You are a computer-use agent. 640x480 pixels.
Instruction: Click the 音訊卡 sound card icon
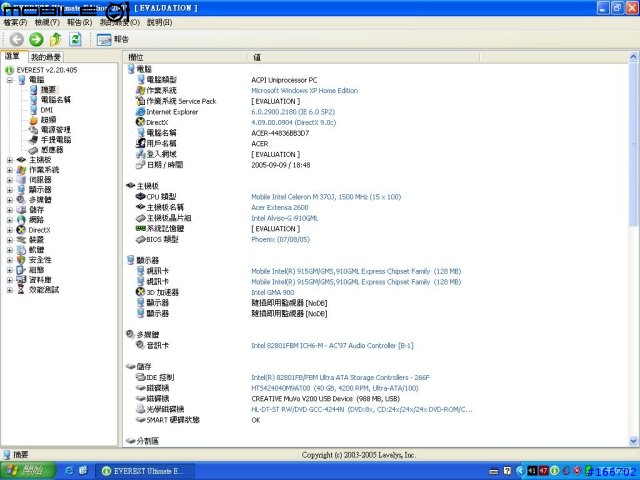[x=140, y=345]
